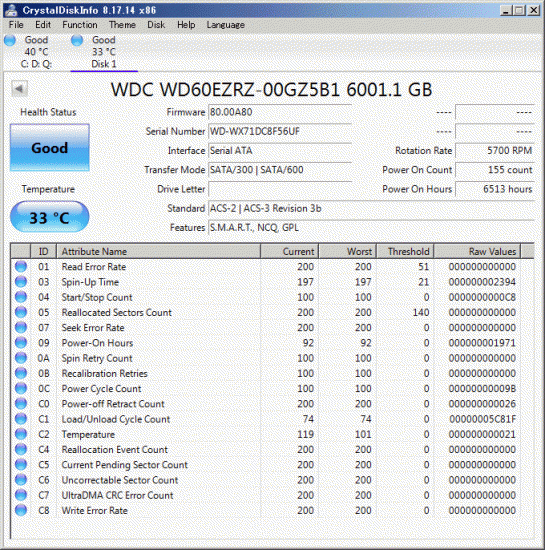Screen dimensions: 545x550
Task: Click the Worst column header
Action: tap(348, 251)
